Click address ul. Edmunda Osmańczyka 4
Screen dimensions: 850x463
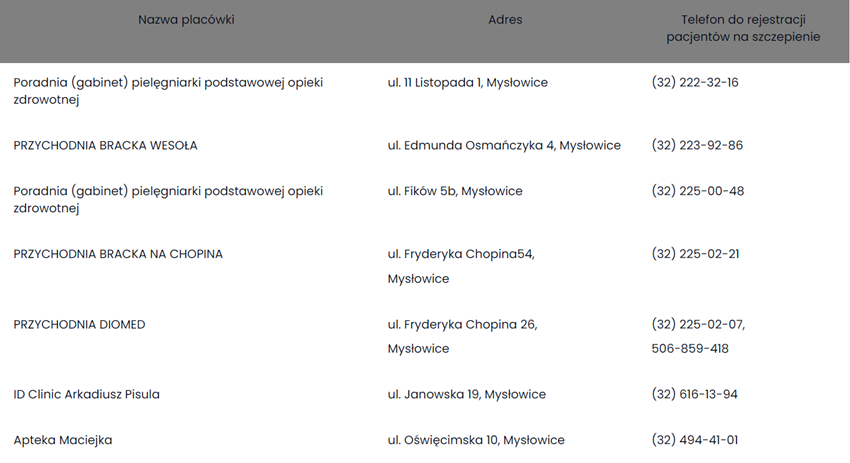pos(504,145)
